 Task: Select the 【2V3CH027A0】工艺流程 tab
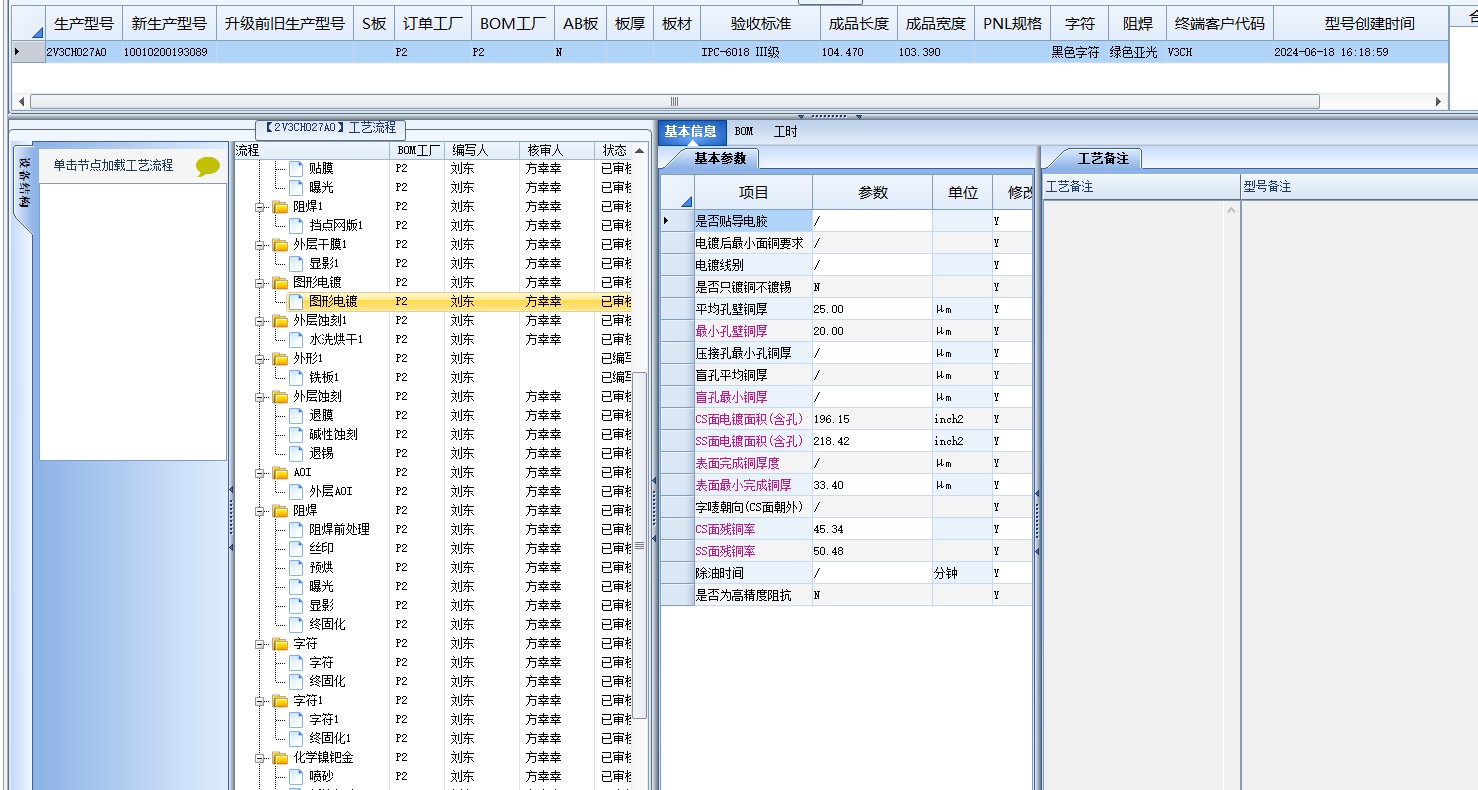tap(331, 128)
